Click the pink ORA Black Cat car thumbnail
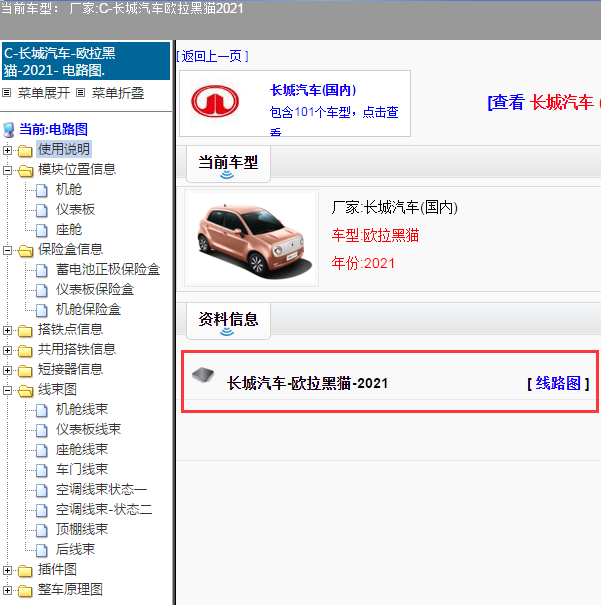601x605 pixels. click(252, 238)
